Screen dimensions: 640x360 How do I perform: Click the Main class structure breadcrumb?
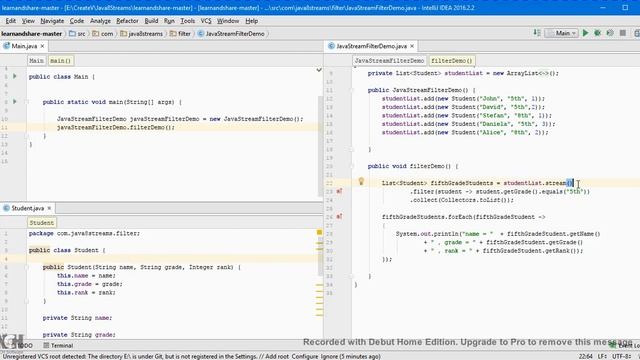[x=36, y=60]
